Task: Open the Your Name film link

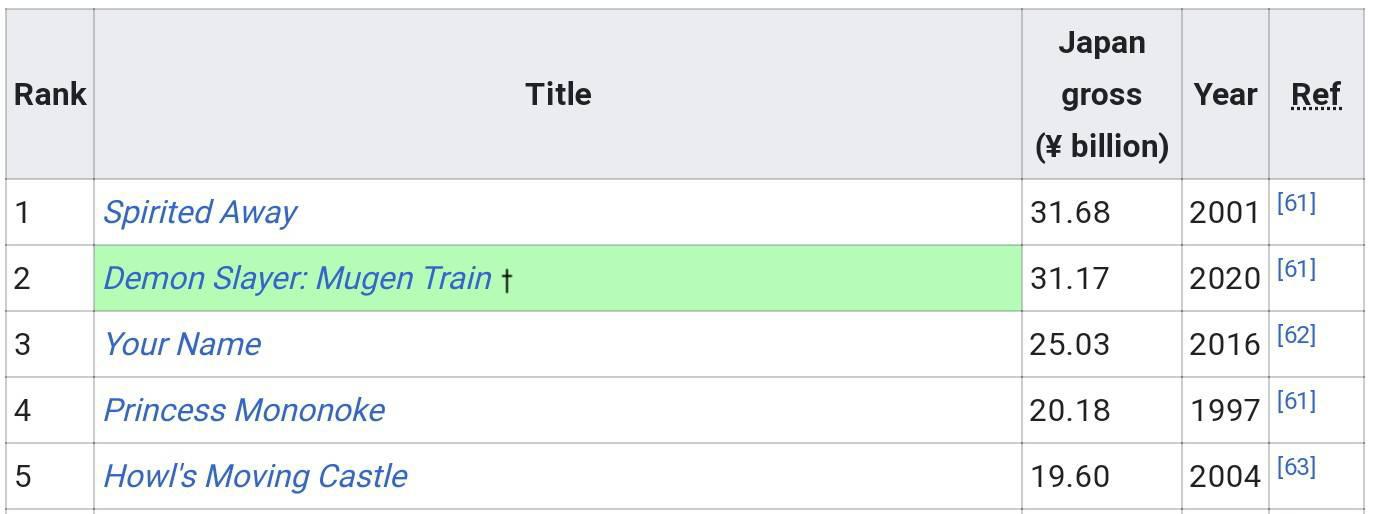Action: [182, 344]
